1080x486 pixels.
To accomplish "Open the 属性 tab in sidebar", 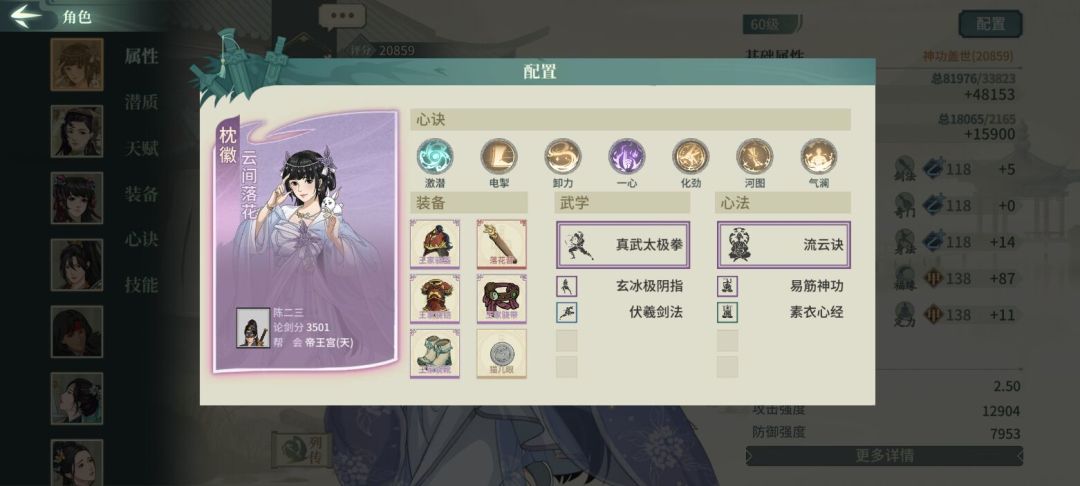I will 141,56.
